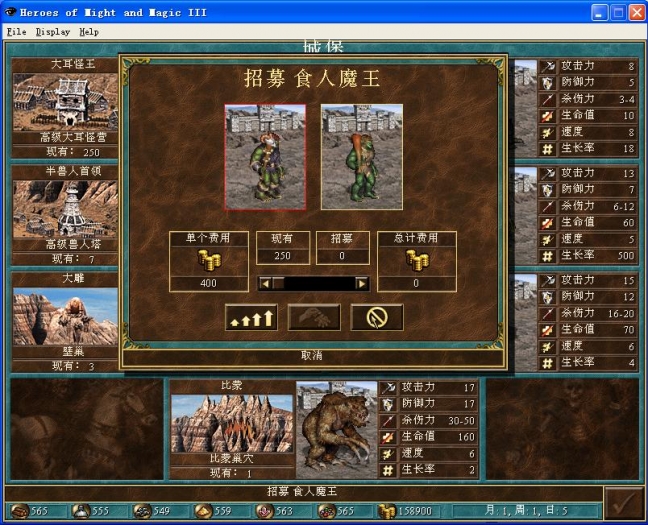Click attack icon with value 8
This screenshot has width=648, height=525.
pyautogui.click(x=548, y=66)
